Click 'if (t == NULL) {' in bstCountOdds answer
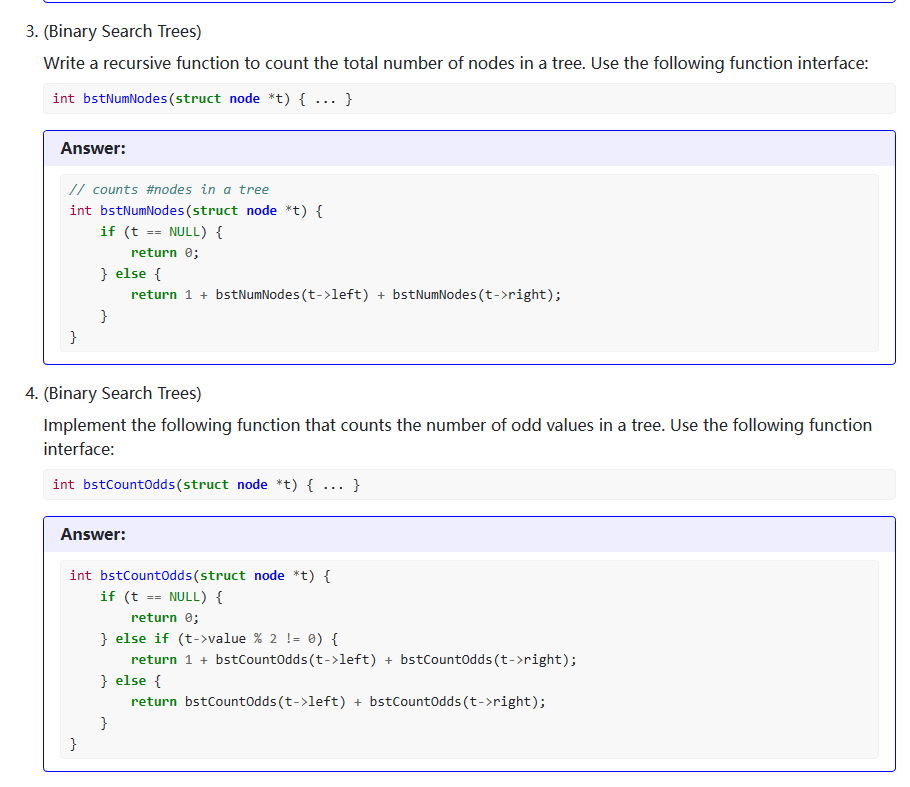This screenshot has width=910, height=787. (161, 597)
